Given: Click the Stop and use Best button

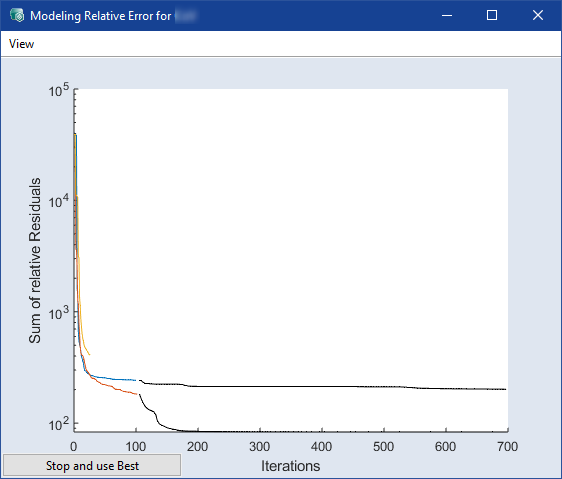Looking at the screenshot, I should click(x=92, y=465).
